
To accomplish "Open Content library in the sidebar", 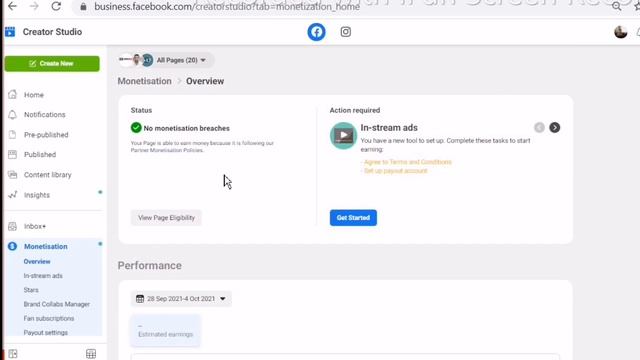I will tap(48, 175).
